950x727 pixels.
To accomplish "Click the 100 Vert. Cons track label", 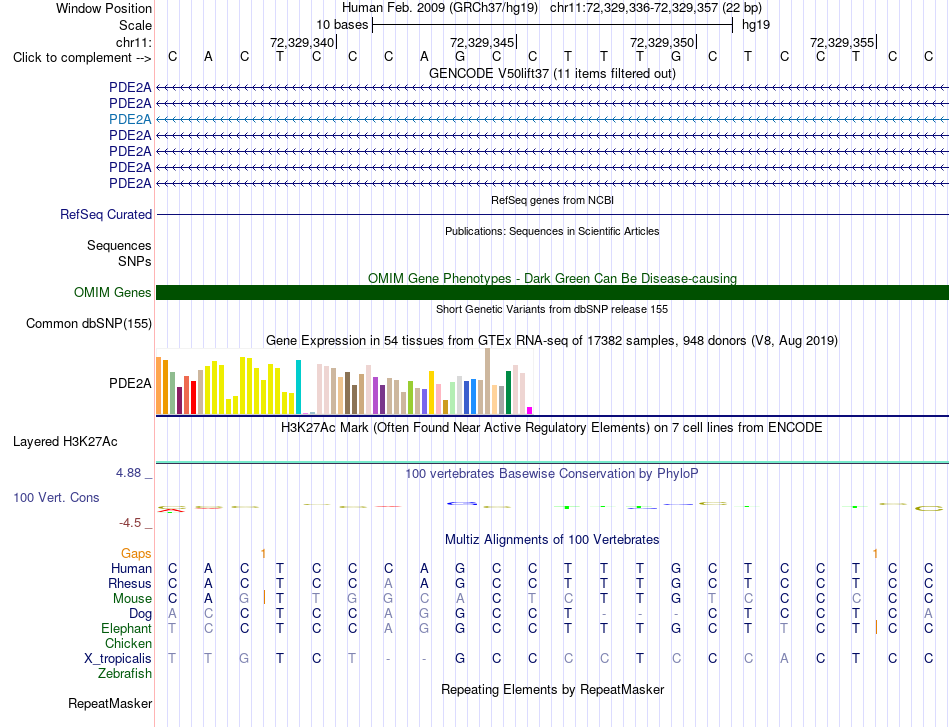I will pyautogui.click(x=56, y=497).
